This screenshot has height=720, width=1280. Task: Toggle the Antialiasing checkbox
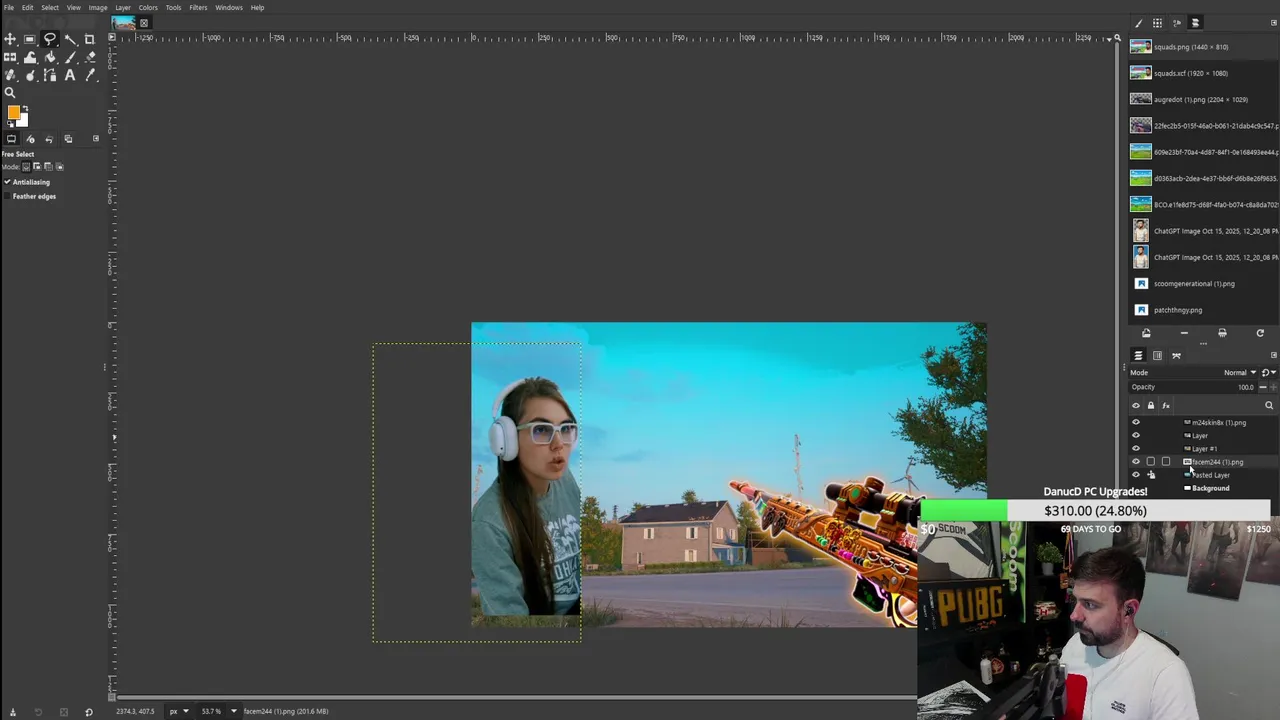8,182
